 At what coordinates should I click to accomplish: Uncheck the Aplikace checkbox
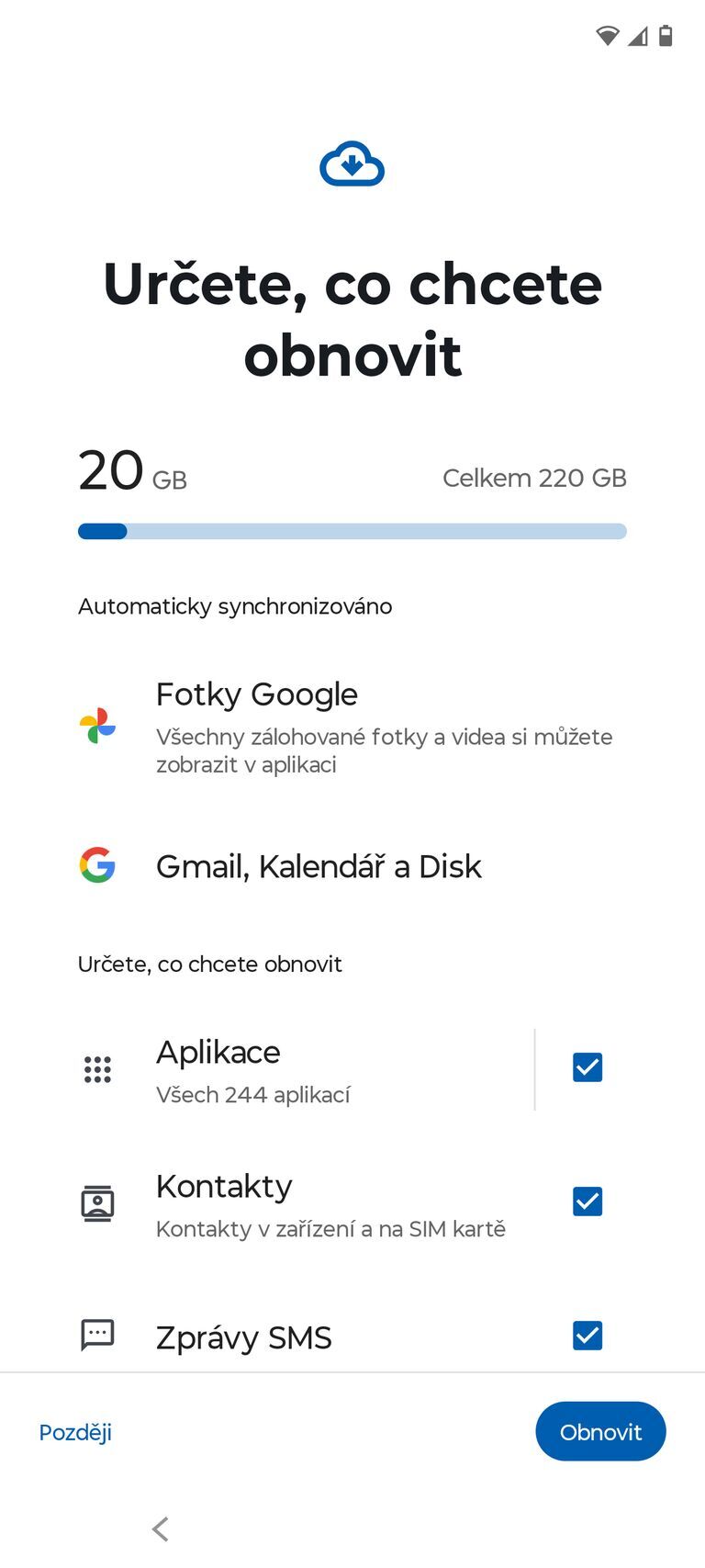[x=587, y=1066]
